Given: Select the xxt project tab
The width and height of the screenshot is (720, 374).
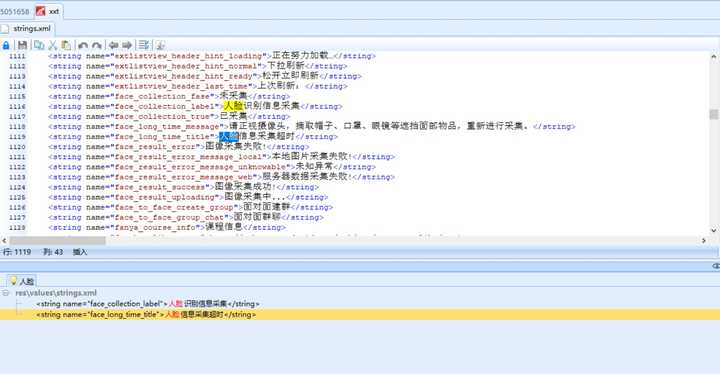Looking at the screenshot, I should (48, 11).
